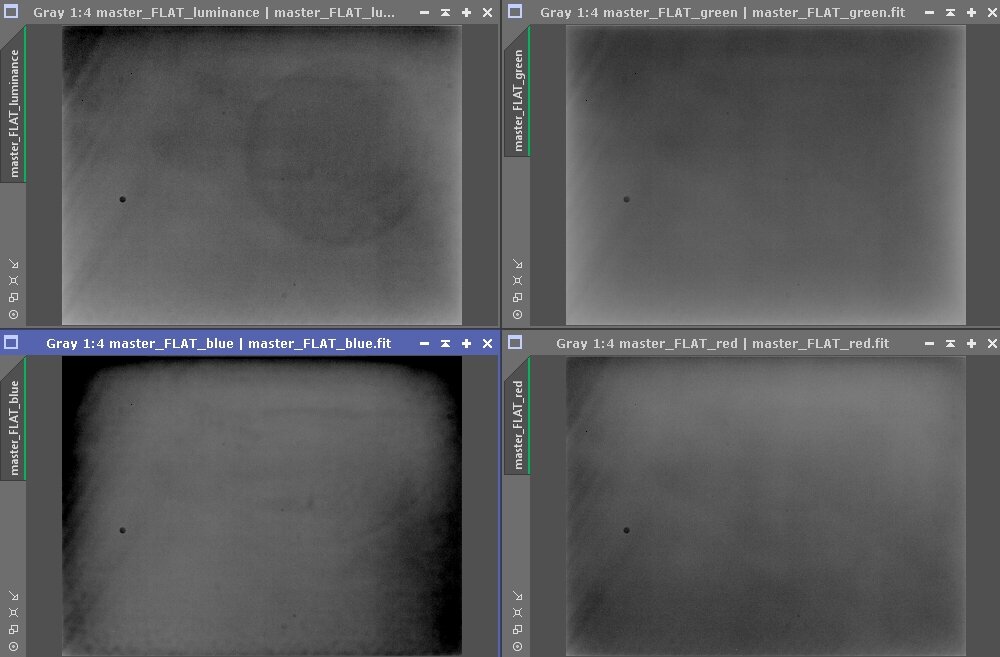Click the circular target icon in green window
This screenshot has width=1000, height=657.
click(517, 314)
